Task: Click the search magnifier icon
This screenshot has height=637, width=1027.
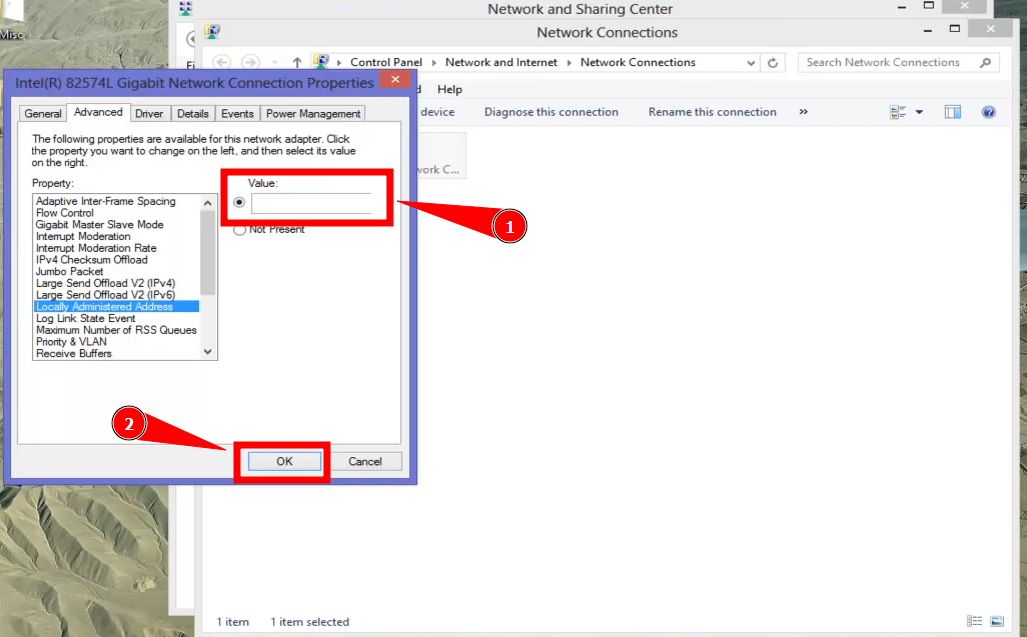Action: 985,63
